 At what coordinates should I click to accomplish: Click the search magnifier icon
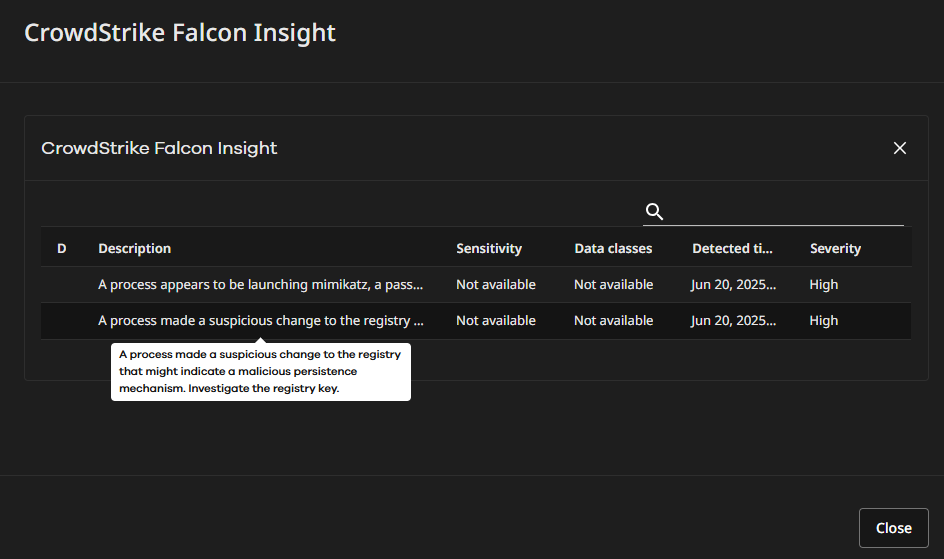[x=654, y=212]
